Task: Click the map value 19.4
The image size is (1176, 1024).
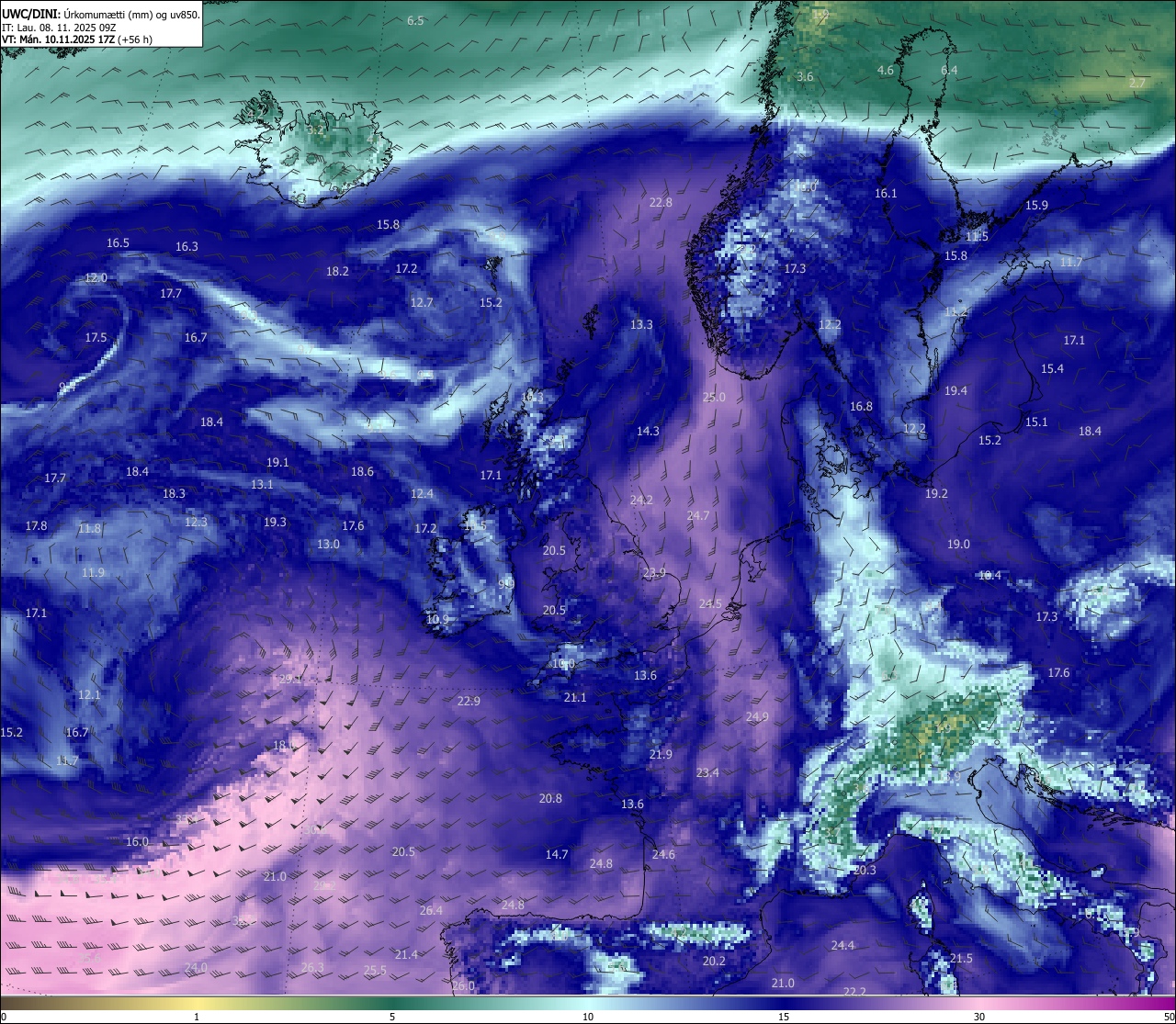Action: coord(955,390)
